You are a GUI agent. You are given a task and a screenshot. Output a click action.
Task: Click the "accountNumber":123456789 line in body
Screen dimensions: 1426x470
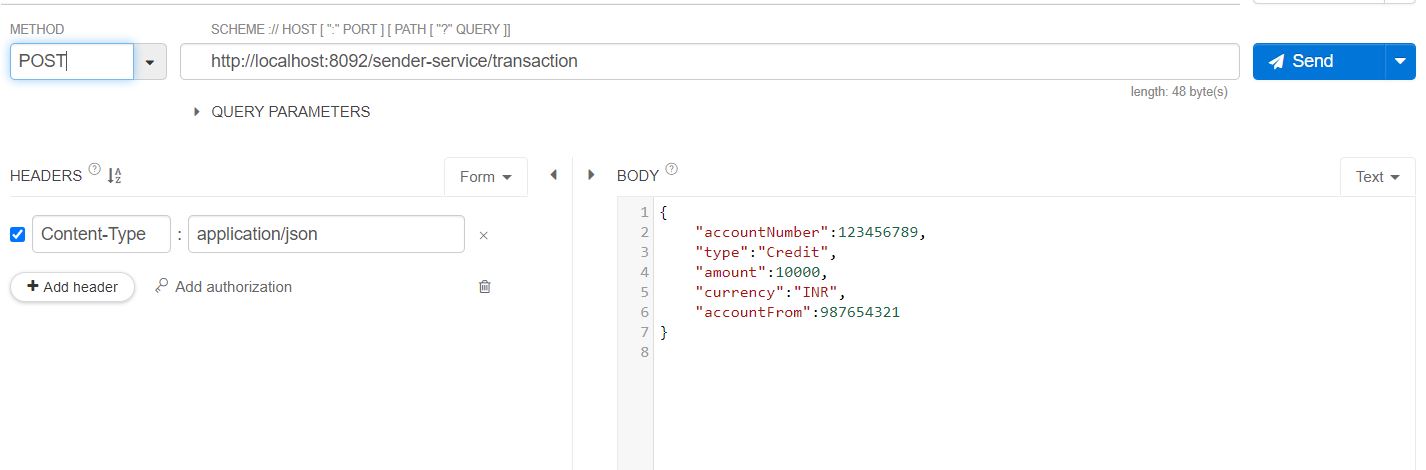[x=811, y=232]
